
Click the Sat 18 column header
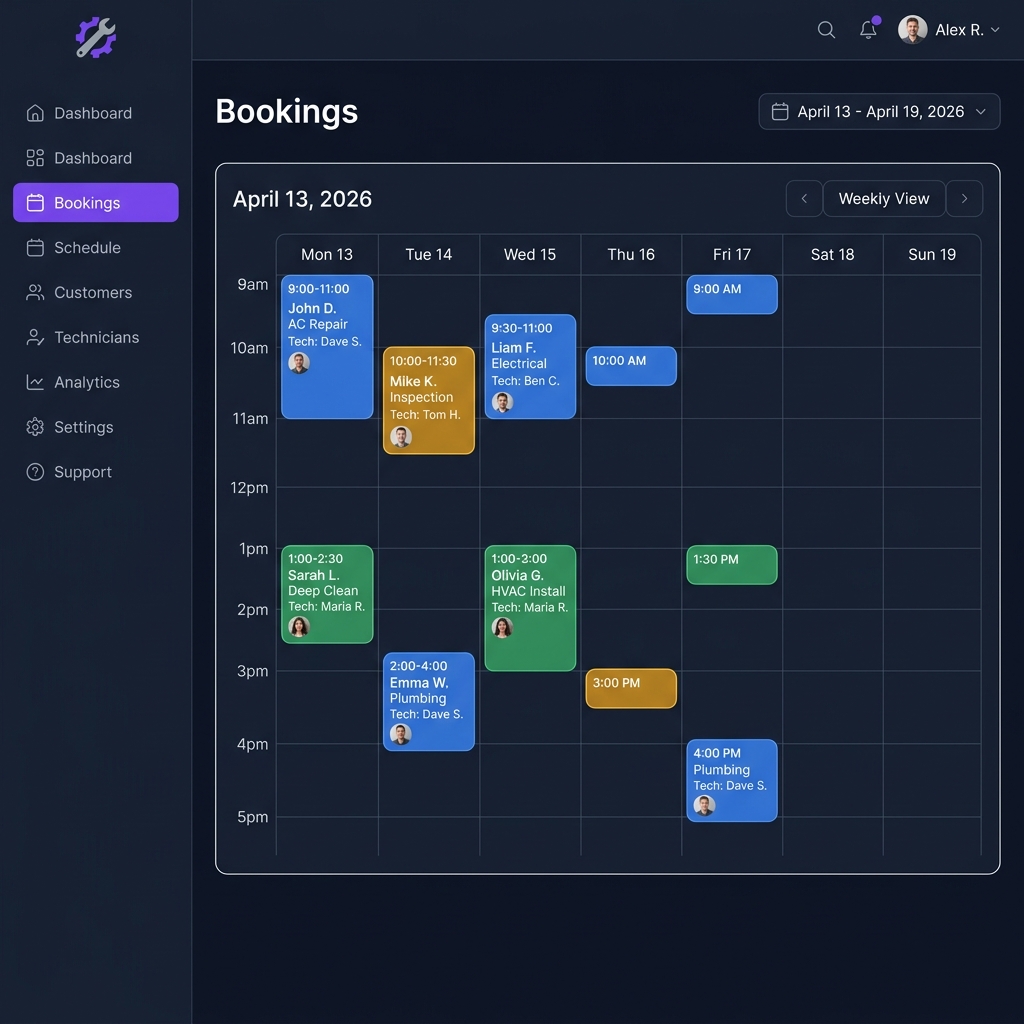832,254
